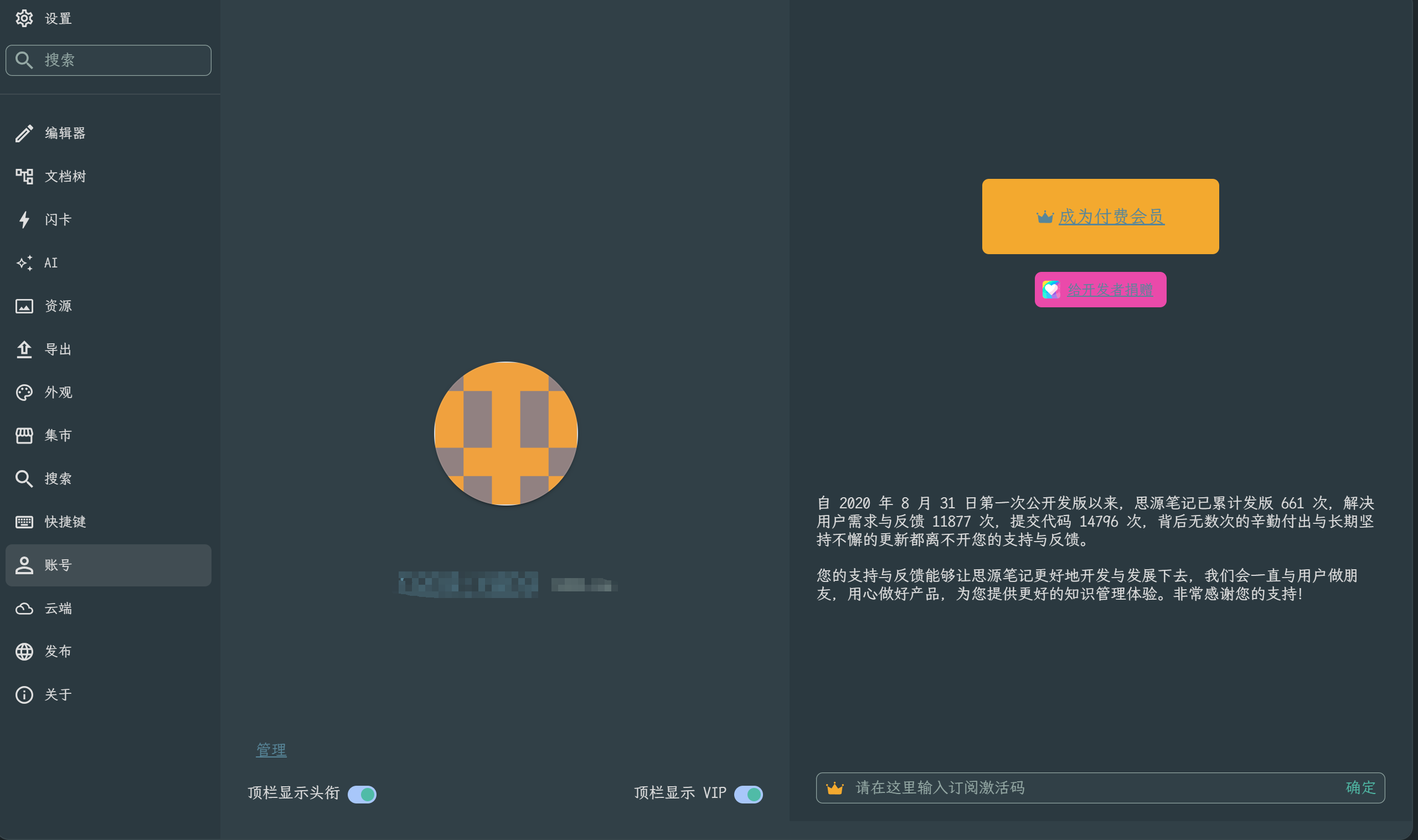Click the 订阅激活码 input field

1092,787
